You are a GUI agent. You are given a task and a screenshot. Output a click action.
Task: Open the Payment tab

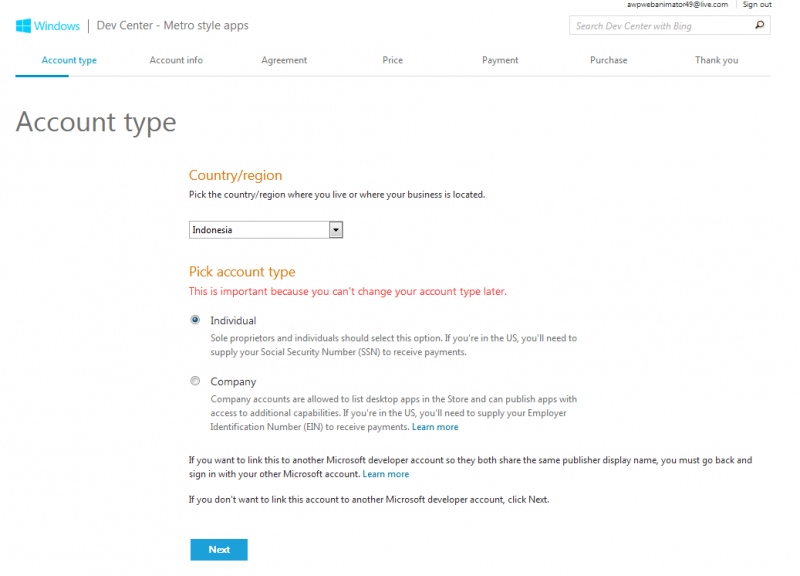pos(500,60)
